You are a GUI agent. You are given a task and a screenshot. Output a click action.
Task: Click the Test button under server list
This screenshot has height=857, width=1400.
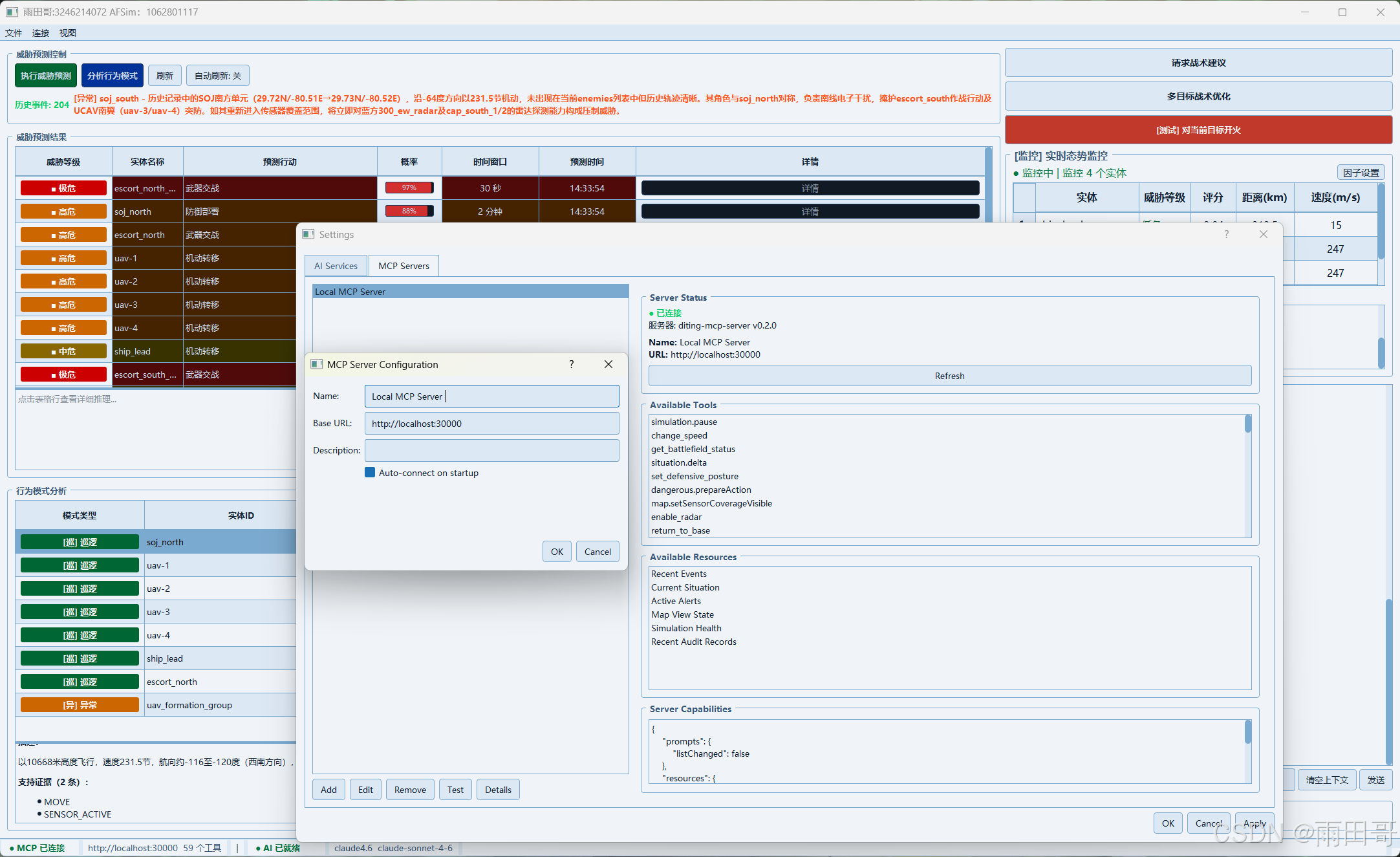click(455, 790)
